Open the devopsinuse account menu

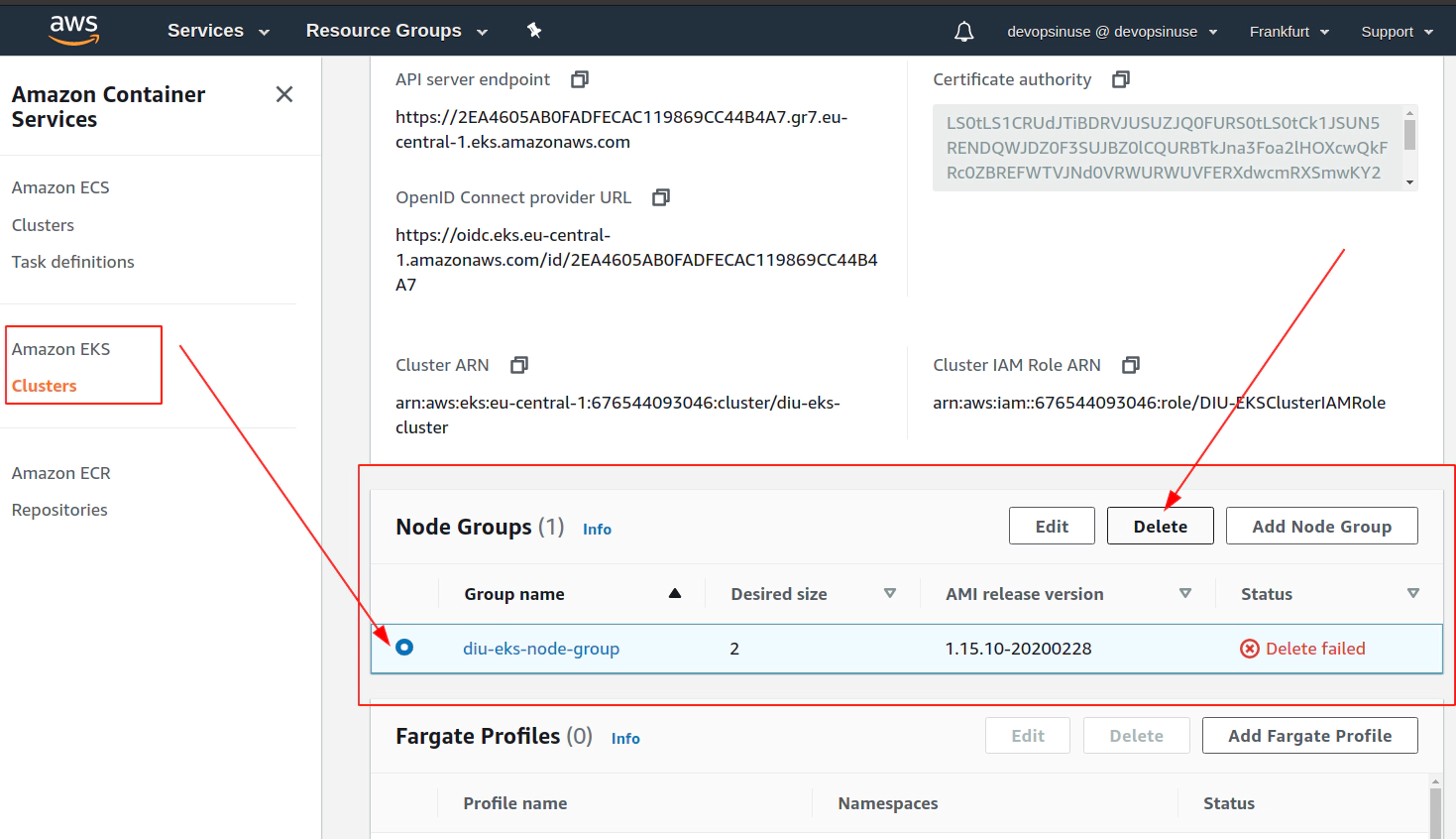tap(1112, 32)
